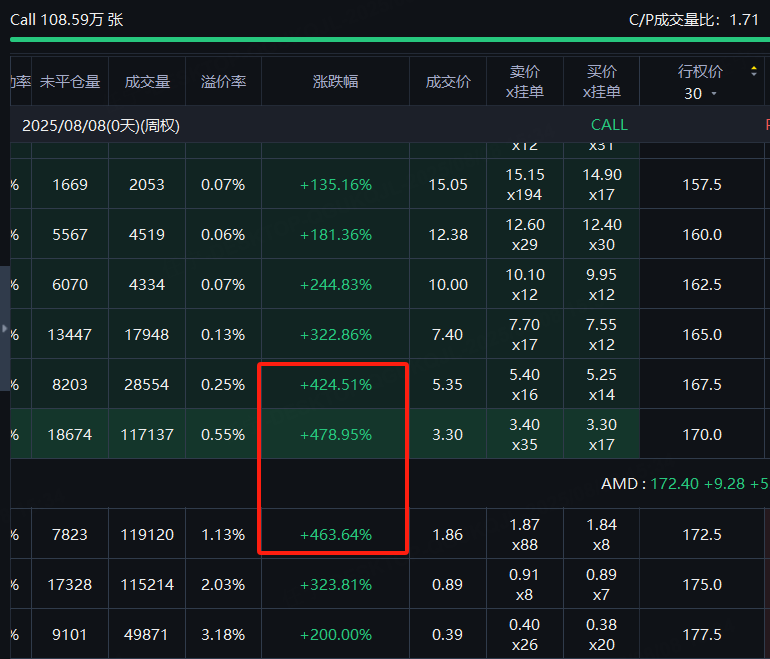Select the CALL section label

(x=609, y=125)
